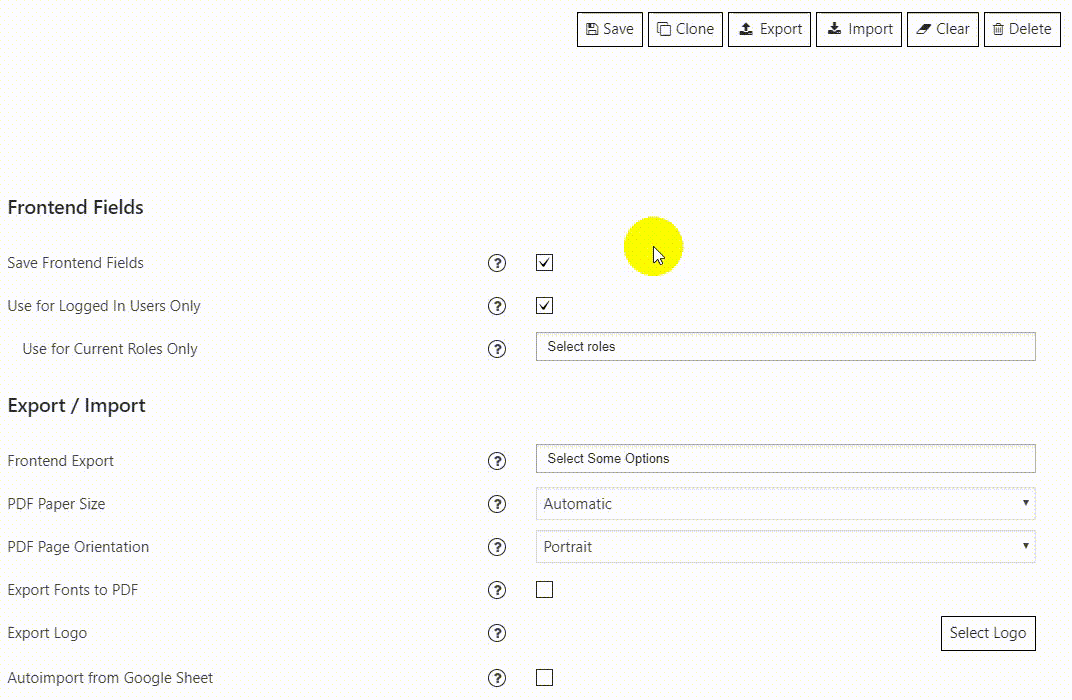1072x700 pixels.
Task: Click the Save Frontend Fields label
Action: tap(75, 263)
